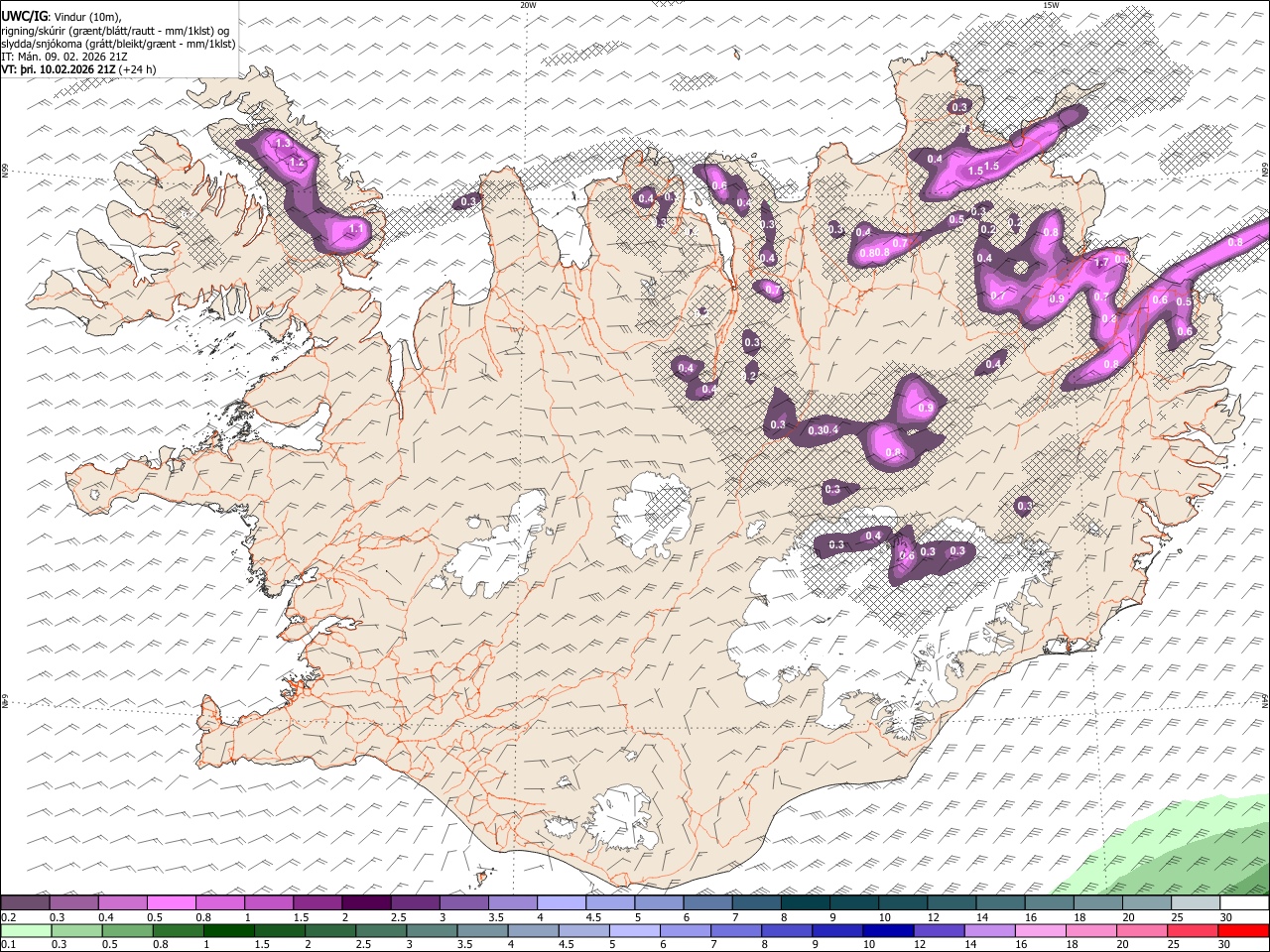Click dark purple 2 swatch in upper legend
The height and width of the screenshot is (952, 1270).
(x=366, y=902)
